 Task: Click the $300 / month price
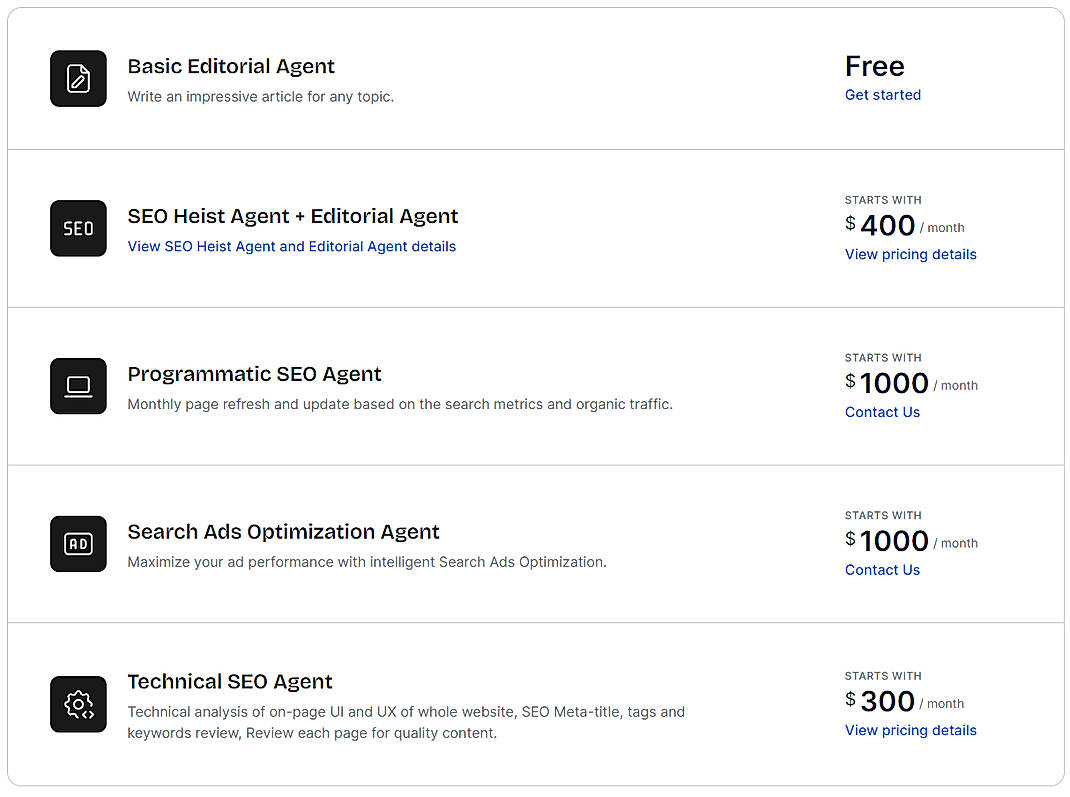pos(905,701)
